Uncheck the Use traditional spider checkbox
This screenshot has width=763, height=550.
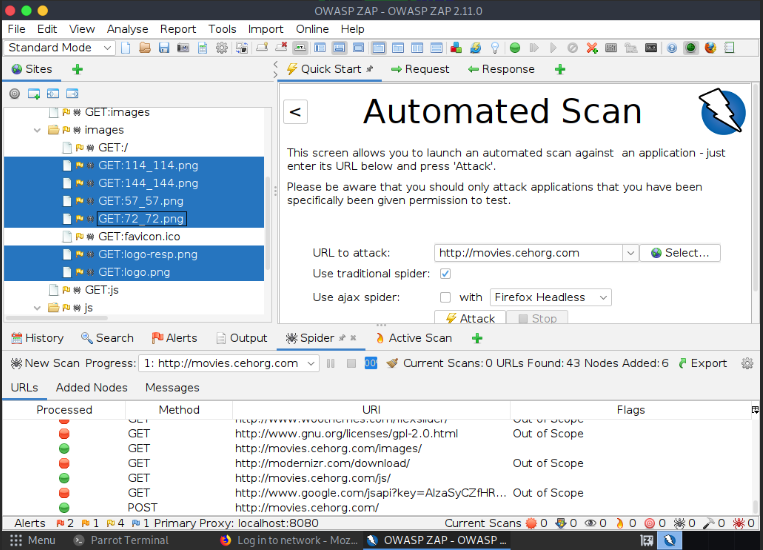tap(446, 274)
